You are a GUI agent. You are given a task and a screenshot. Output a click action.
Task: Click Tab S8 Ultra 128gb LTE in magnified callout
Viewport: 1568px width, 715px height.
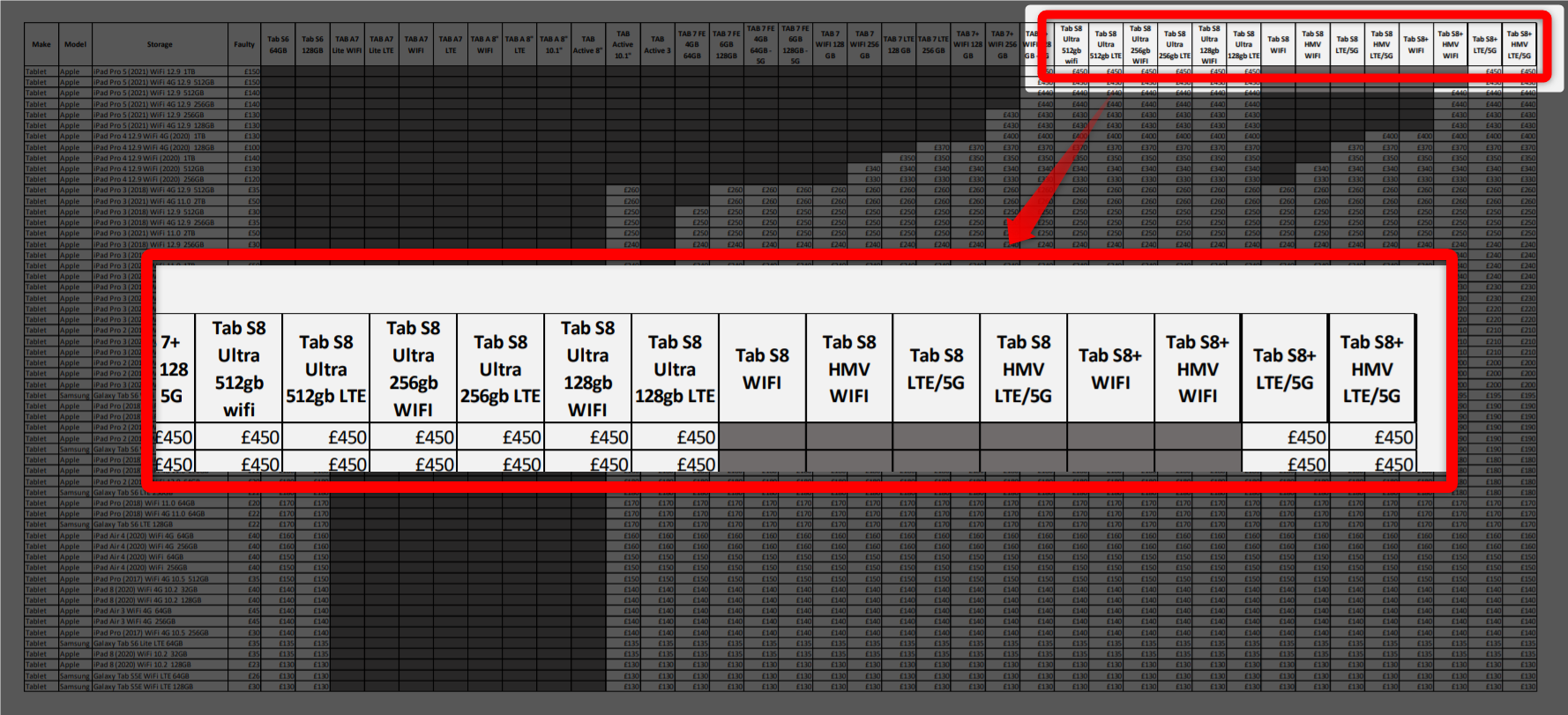(676, 369)
